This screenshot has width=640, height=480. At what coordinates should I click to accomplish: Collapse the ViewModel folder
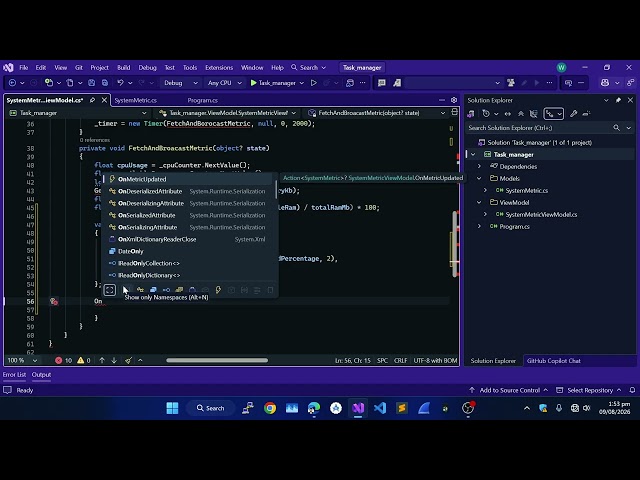pos(479,202)
